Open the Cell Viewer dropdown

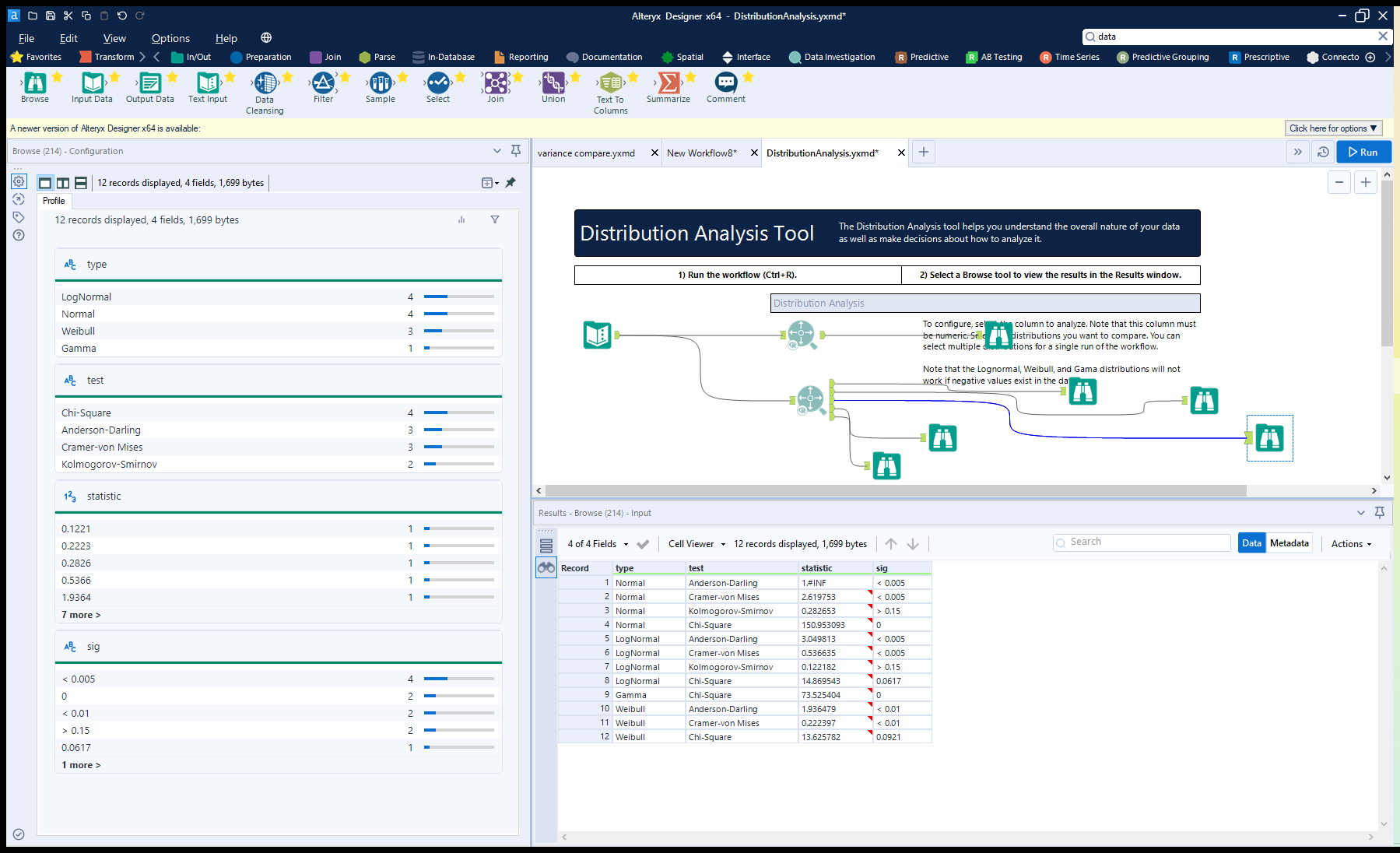[695, 543]
